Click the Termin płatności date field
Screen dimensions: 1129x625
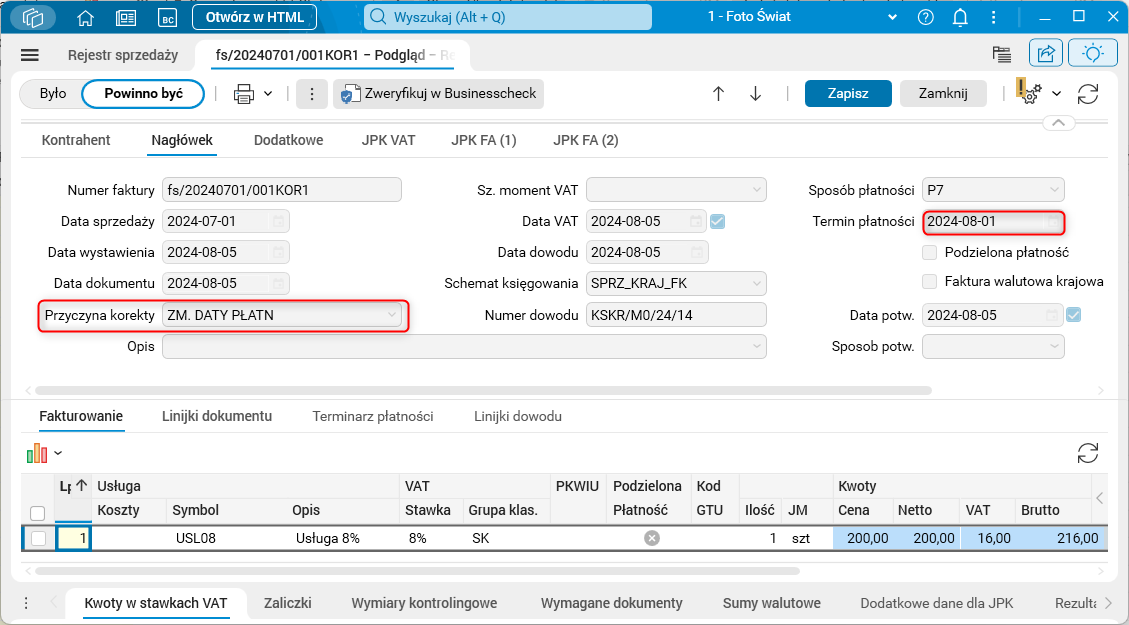(x=993, y=222)
